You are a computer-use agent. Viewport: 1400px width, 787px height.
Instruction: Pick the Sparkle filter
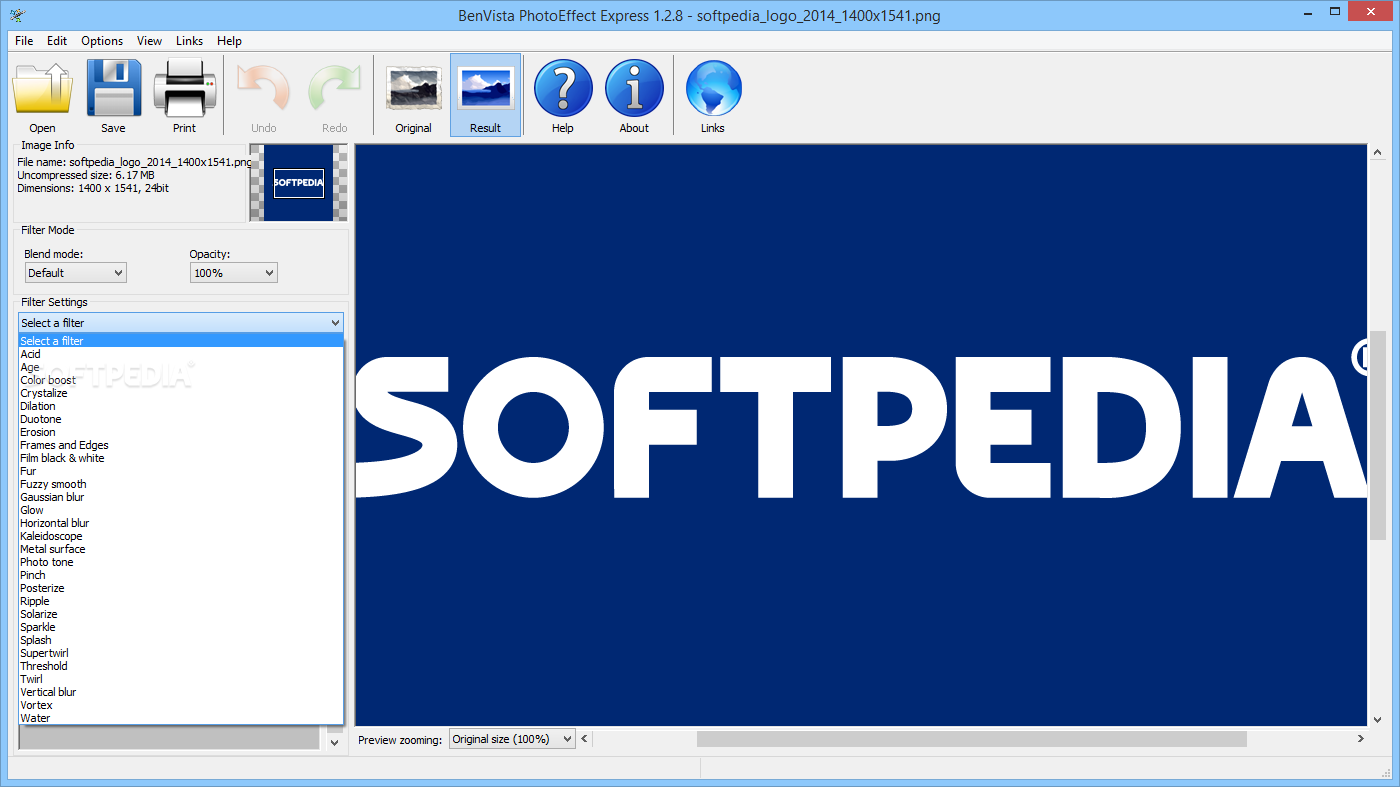point(181,627)
